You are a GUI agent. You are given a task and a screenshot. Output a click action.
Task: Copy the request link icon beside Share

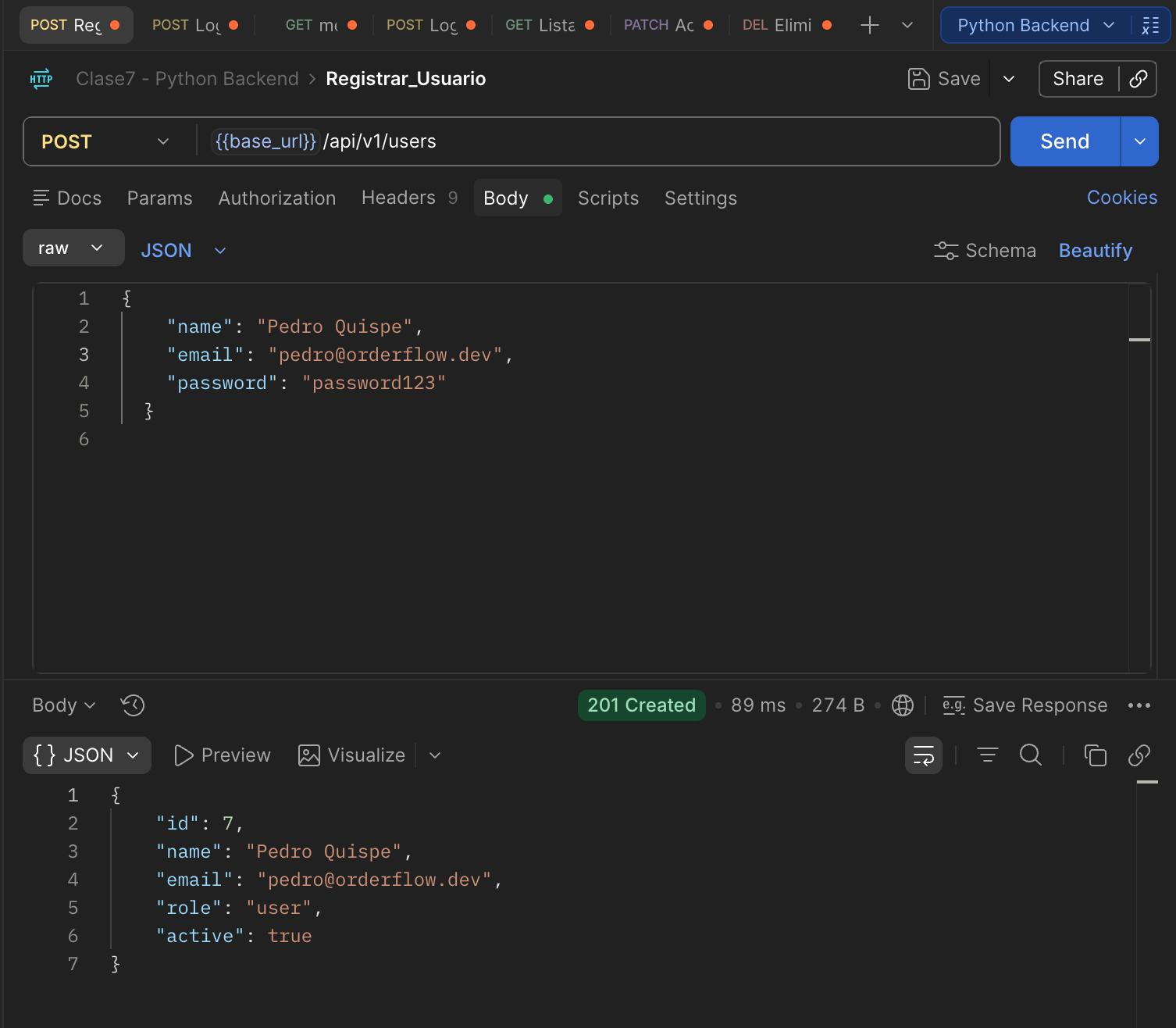click(x=1139, y=79)
